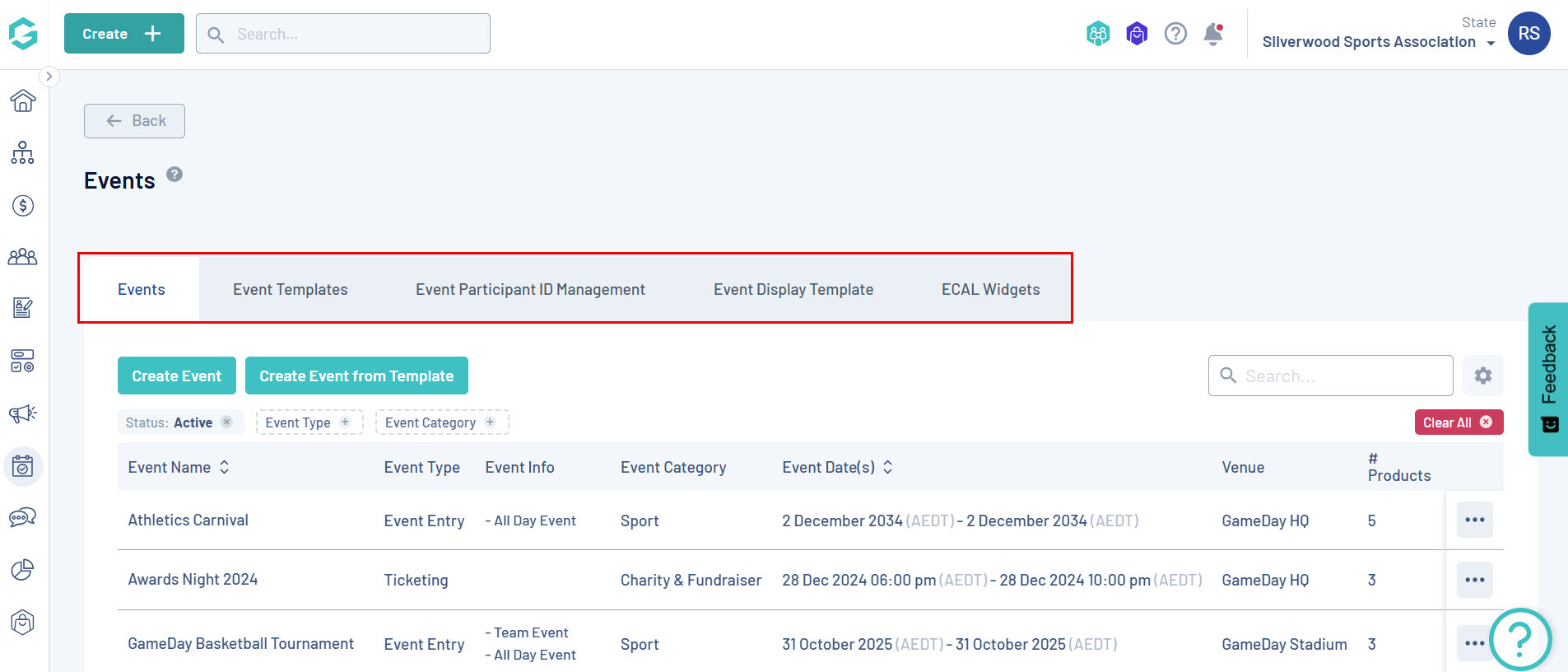This screenshot has width=1568, height=672.
Task: Open the chat bubbles sidebar icon
Action: pyautogui.click(x=23, y=517)
